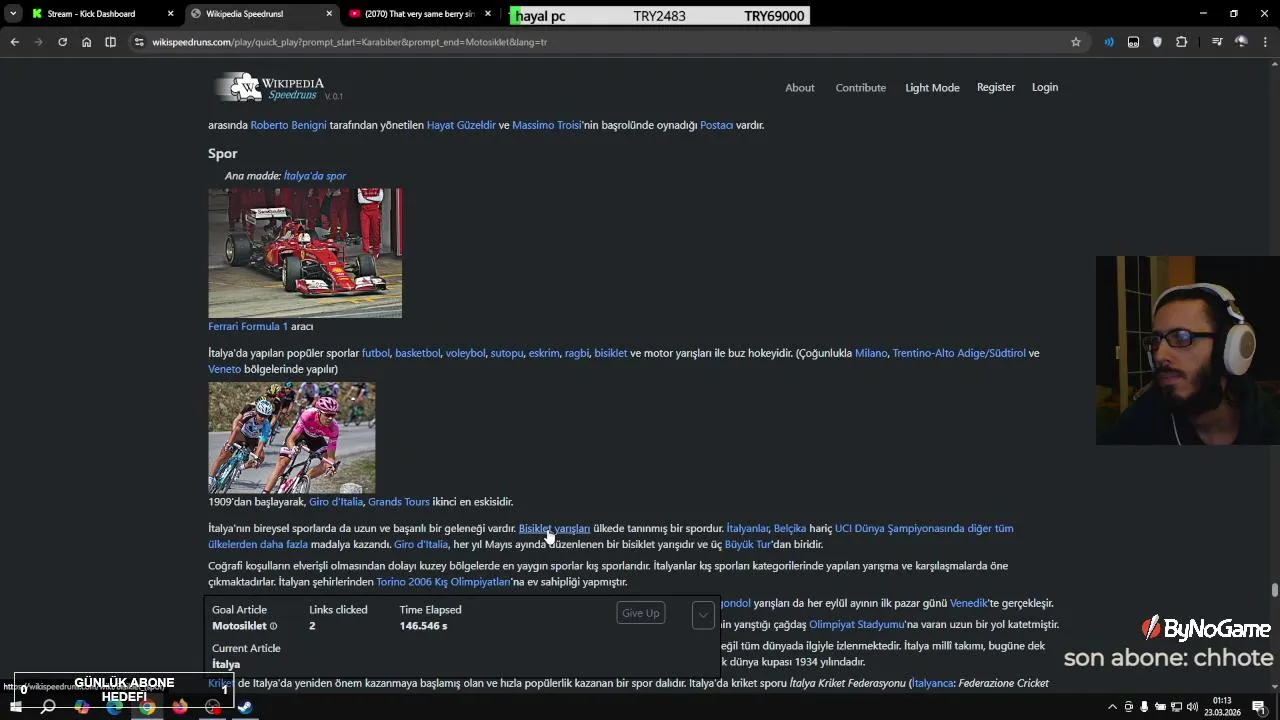Click the page vertical scrollbar thumb
Screen dimensions: 1280x720
point(1274,591)
